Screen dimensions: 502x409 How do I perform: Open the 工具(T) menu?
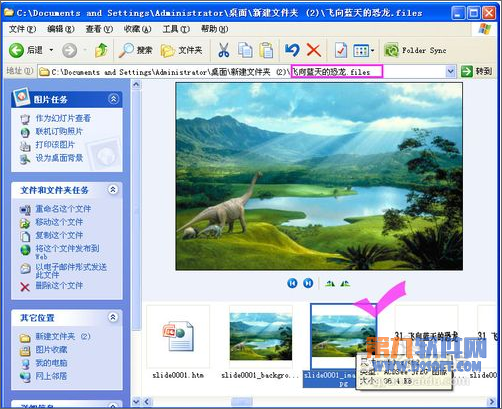pyautogui.click(x=176, y=29)
